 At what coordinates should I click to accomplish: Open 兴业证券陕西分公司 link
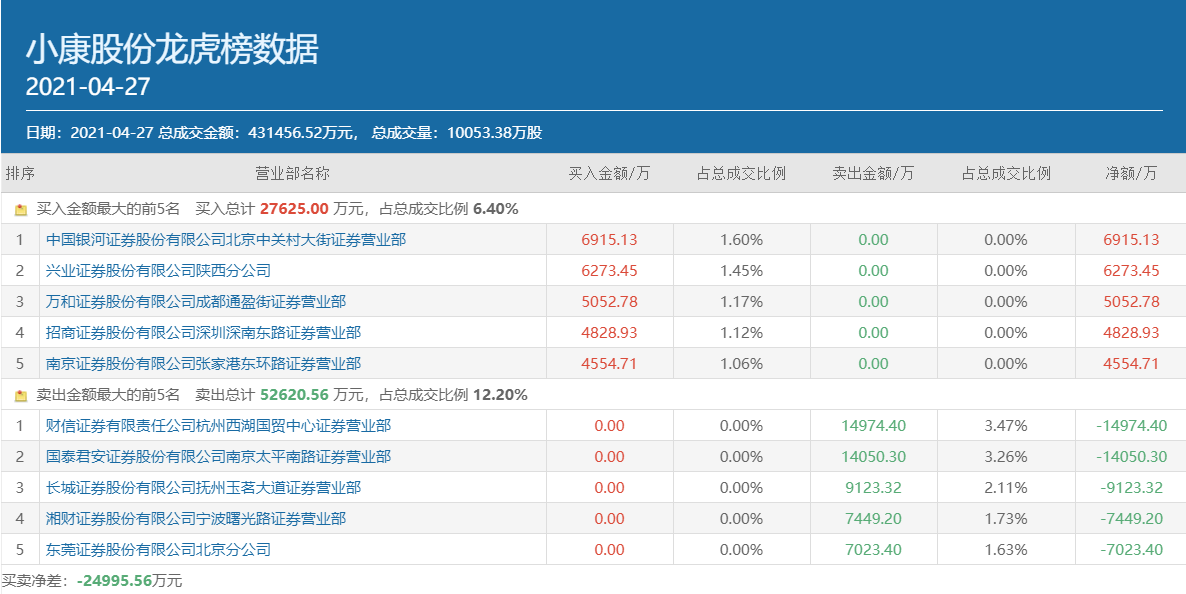158,271
